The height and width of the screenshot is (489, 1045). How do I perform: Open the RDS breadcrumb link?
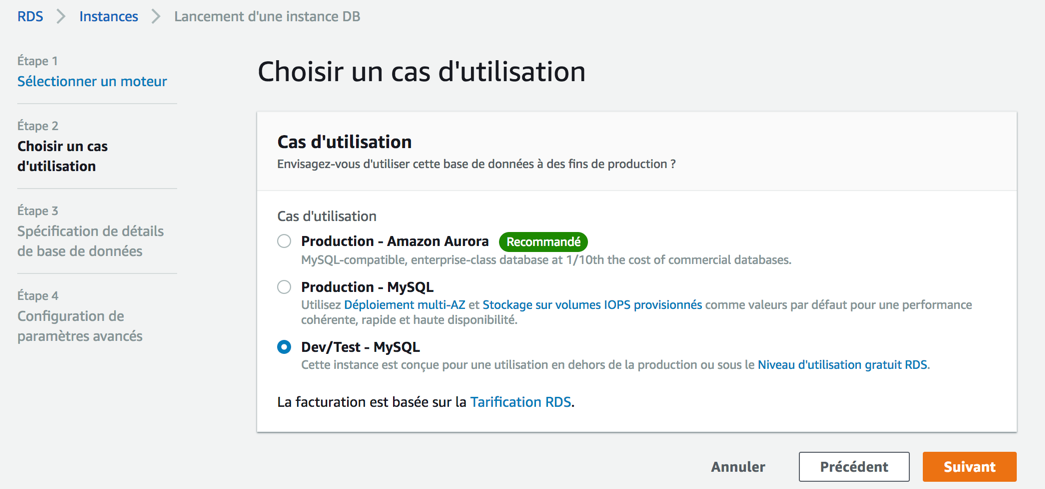[30, 17]
